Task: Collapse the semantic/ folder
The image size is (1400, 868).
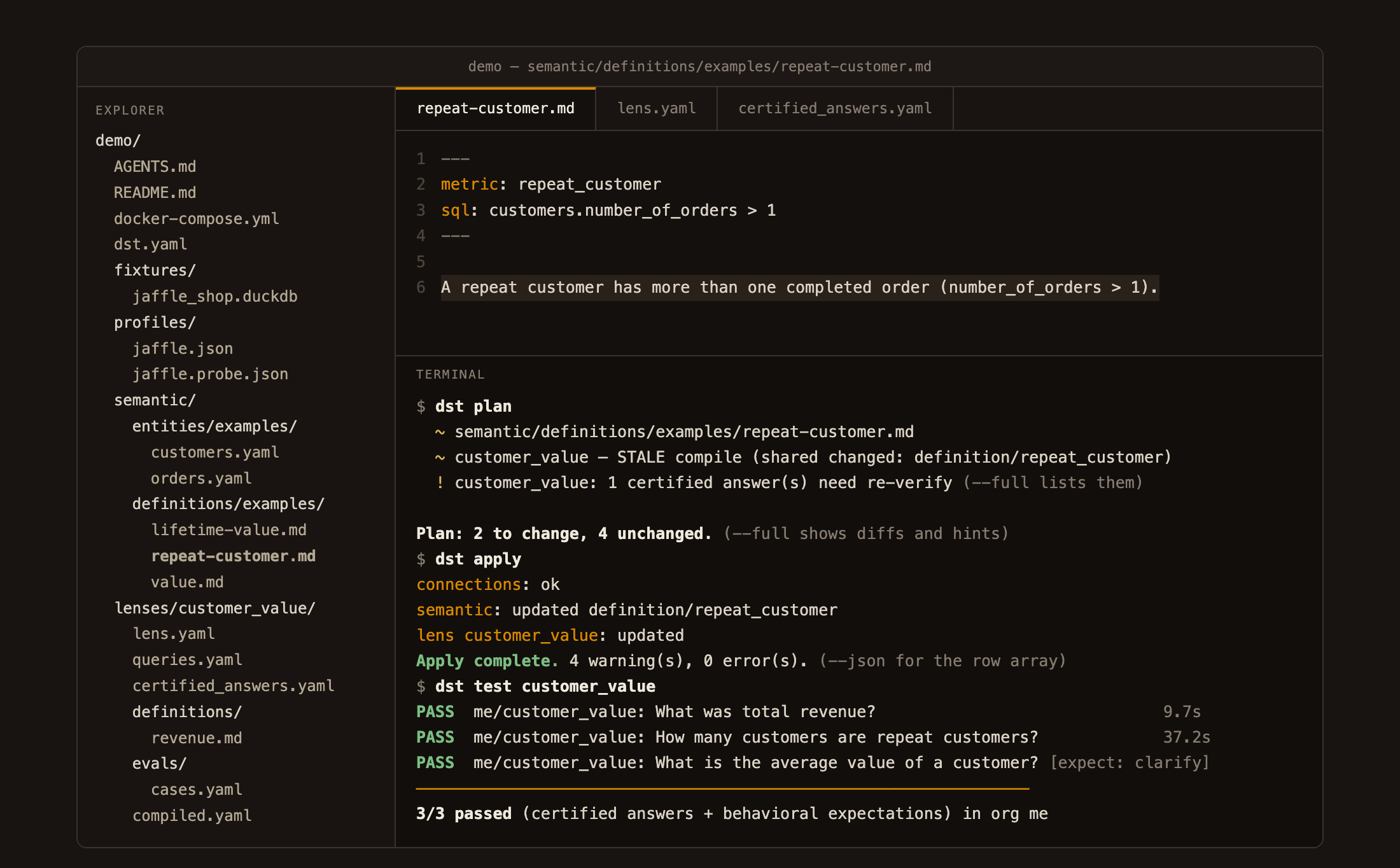Action: 155,400
